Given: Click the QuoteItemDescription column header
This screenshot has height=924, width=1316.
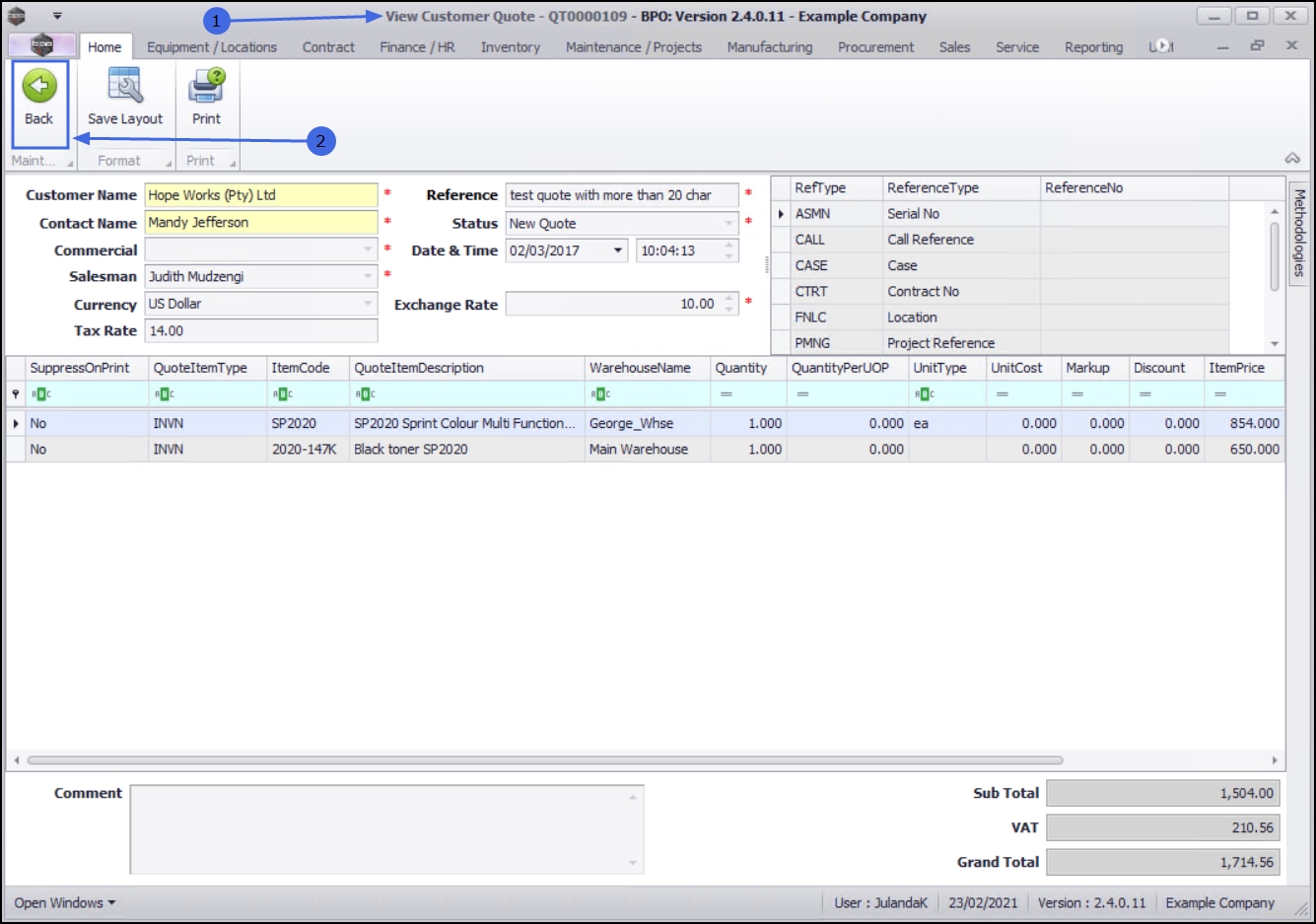Looking at the screenshot, I should coord(466,368).
